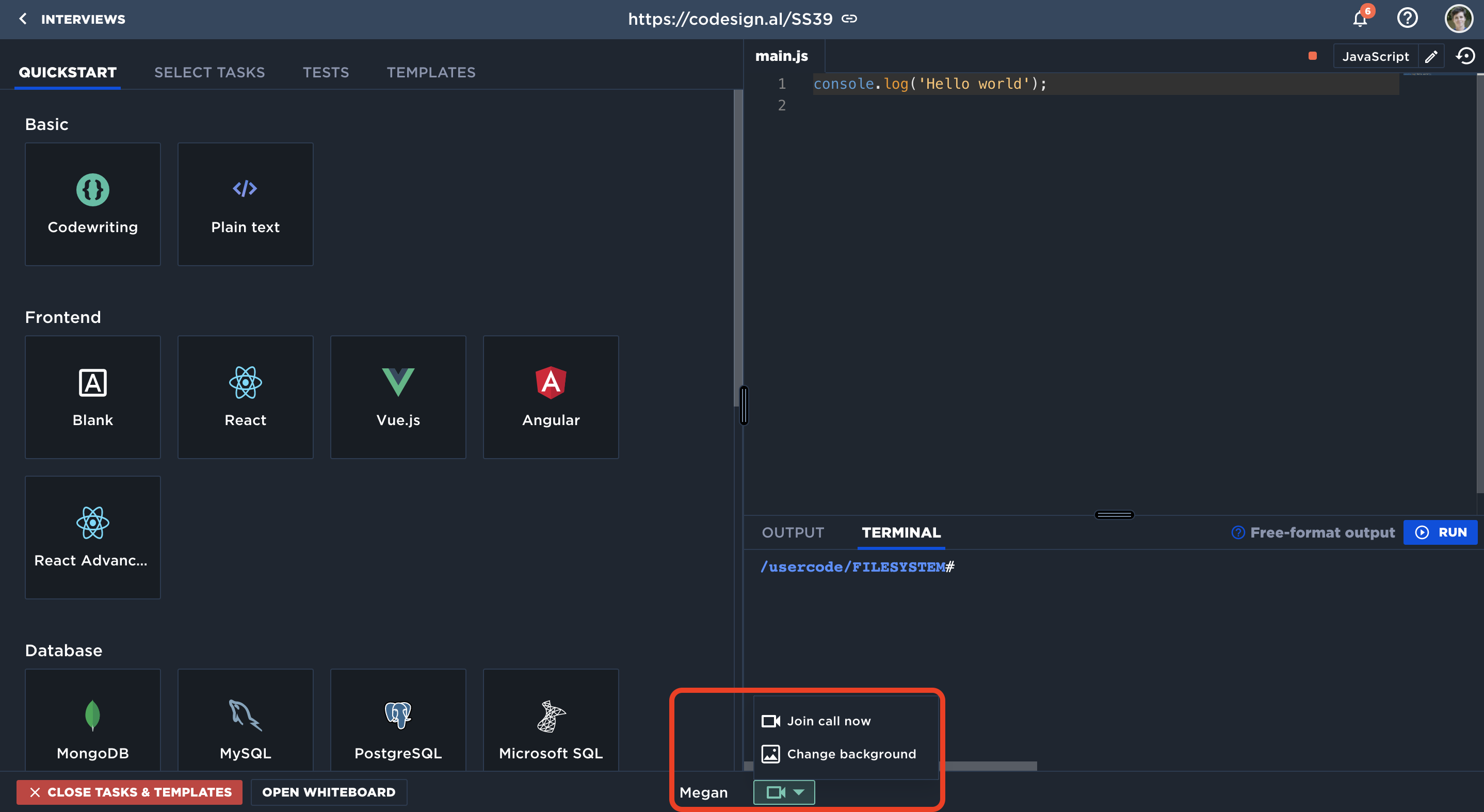The height and width of the screenshot is (812, 1484).
Task: Click the RUN button
Action: (1440, 532)
